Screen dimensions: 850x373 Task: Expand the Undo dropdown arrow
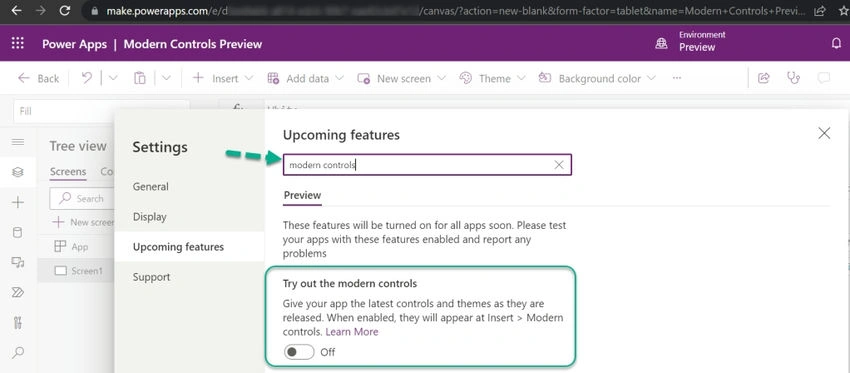click(113, 78)
